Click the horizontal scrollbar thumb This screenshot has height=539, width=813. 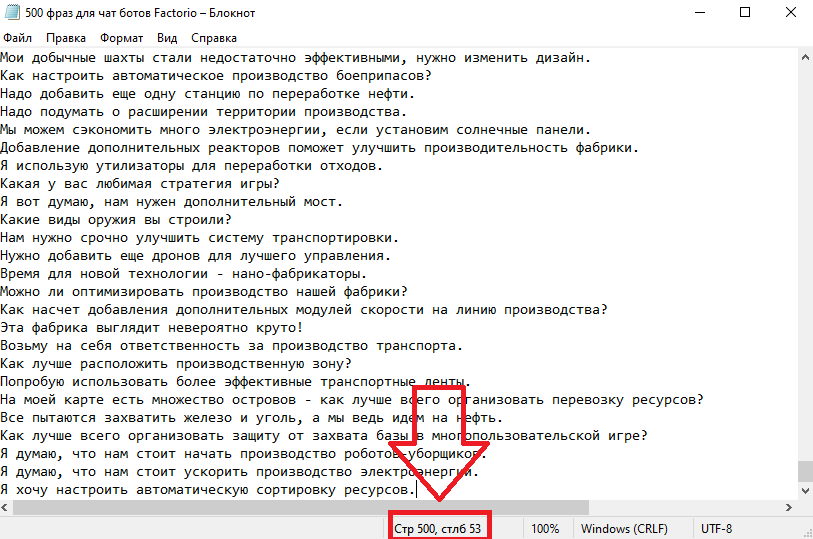click(301, 507)
